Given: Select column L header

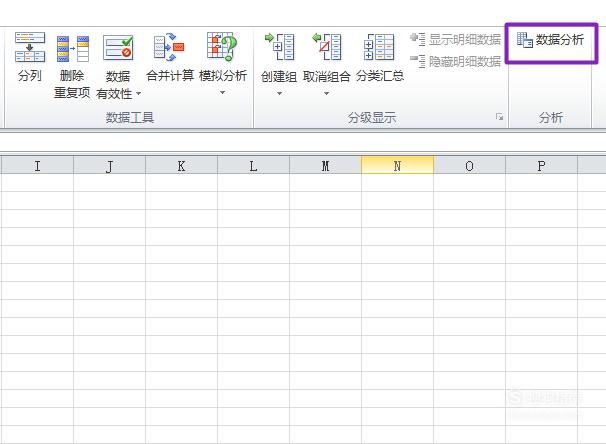Looking at the screenshot, I should click(253, 166).
